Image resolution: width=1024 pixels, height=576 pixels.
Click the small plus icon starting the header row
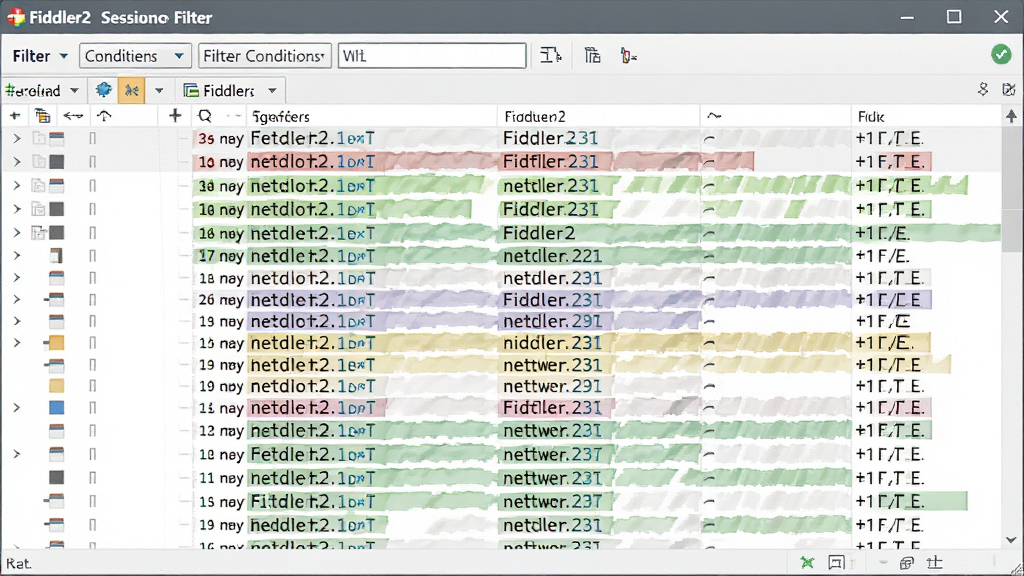click(14, 116)
